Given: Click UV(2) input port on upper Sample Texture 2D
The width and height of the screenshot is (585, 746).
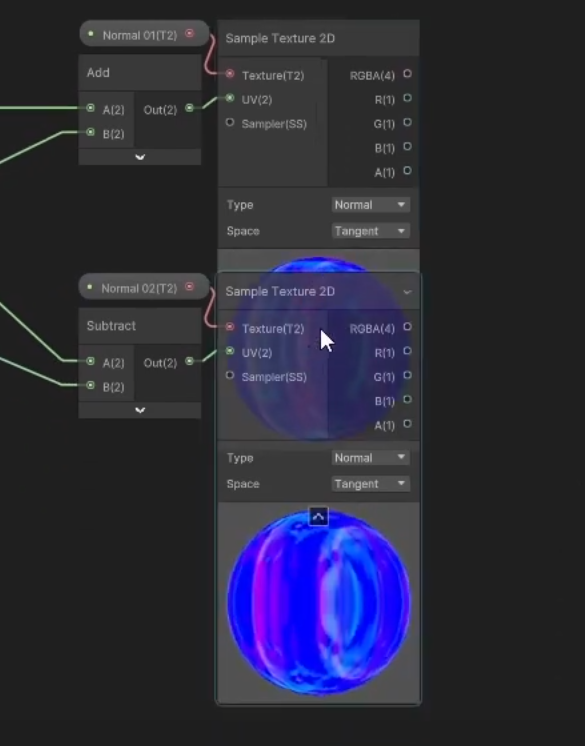Looking at the screenshot, I should point(230,98).
